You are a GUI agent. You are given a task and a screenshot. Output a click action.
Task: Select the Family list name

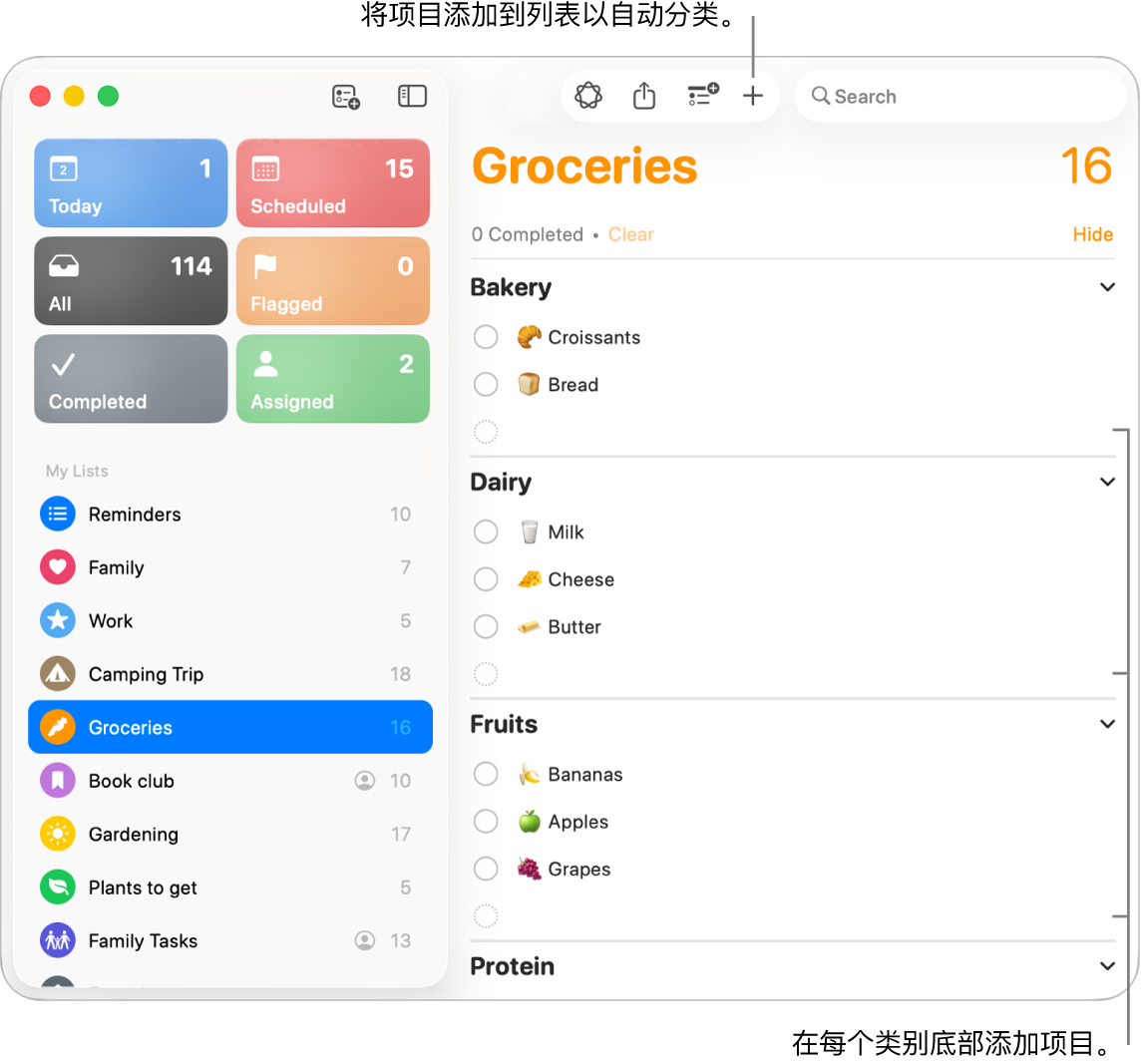(117, 567)
